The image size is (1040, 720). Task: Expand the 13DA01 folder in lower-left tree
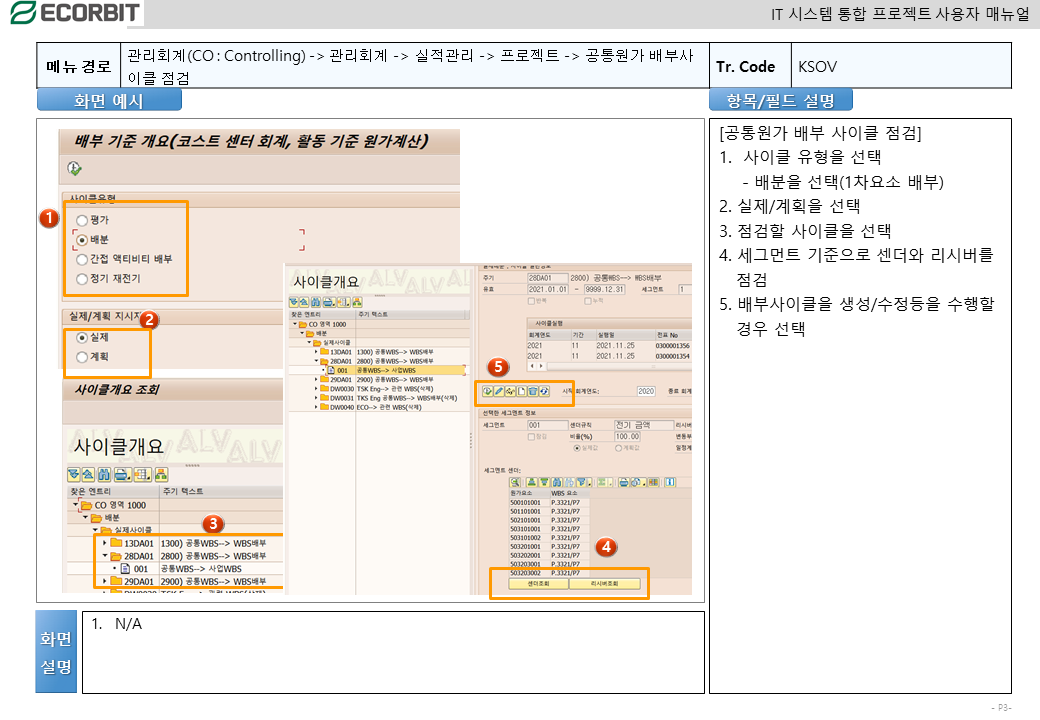point(104,543)
